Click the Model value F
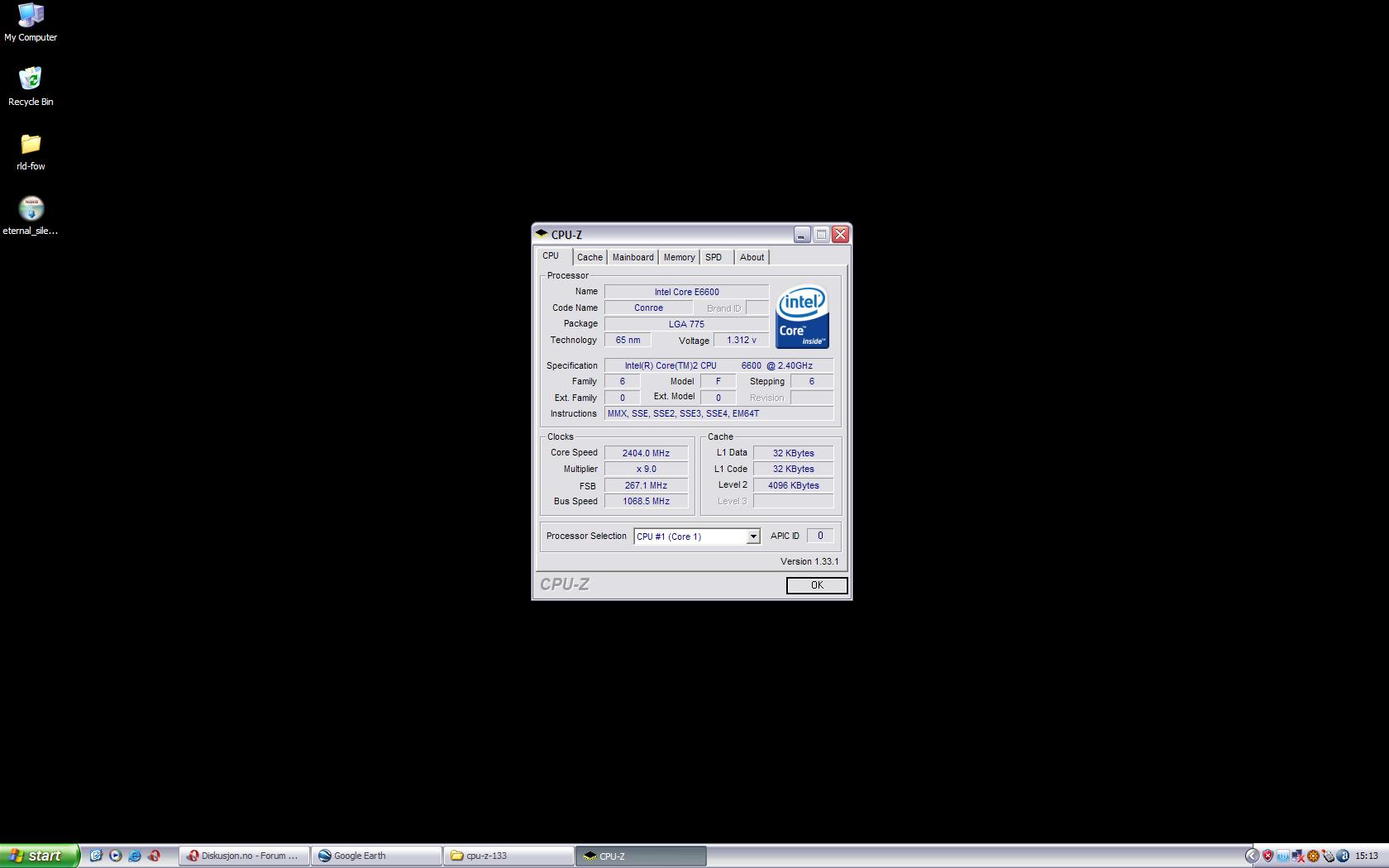 click(x=718, y=381)
